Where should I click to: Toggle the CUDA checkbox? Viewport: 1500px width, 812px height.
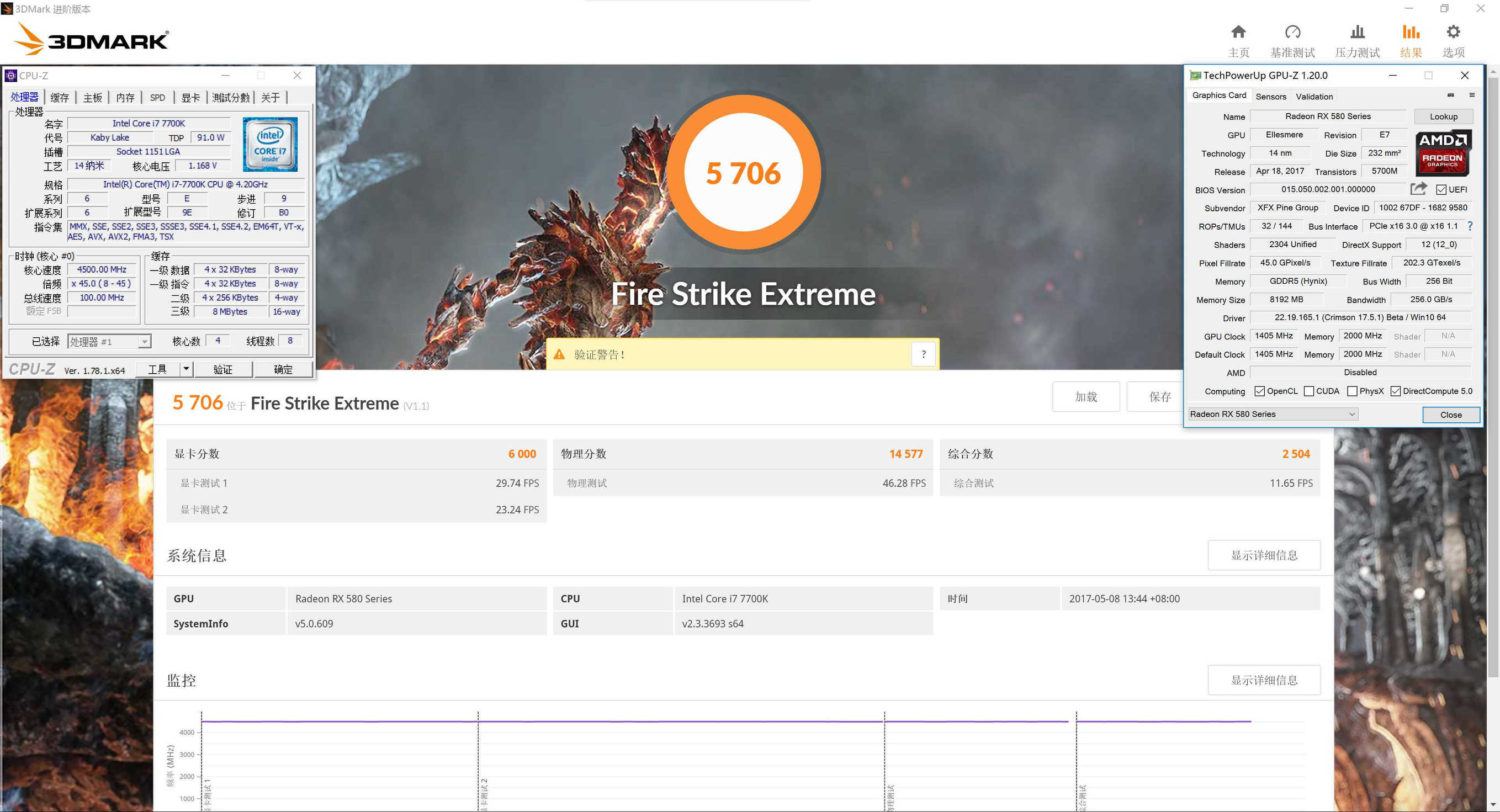[1309, 391]
